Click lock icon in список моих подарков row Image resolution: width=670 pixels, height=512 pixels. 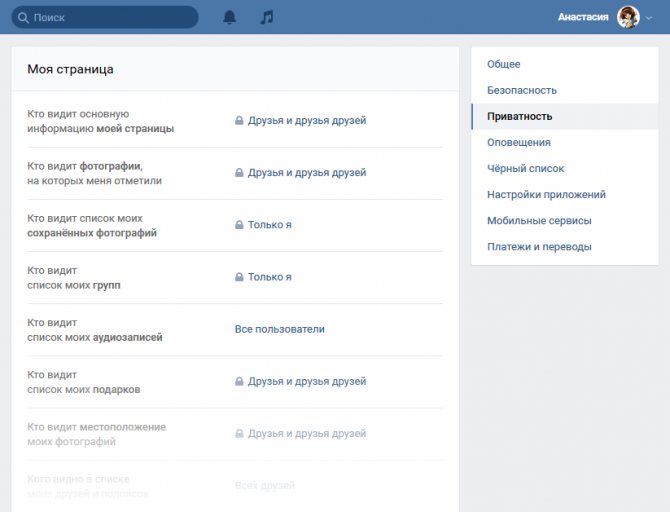pyautogui.click(x=239, y=381)
